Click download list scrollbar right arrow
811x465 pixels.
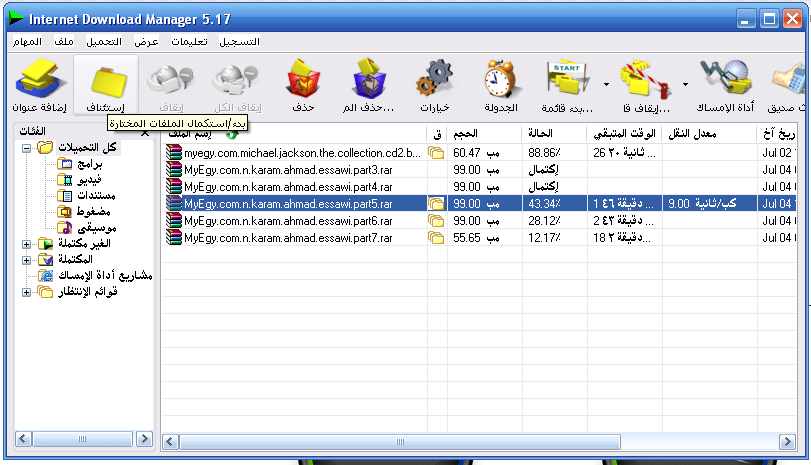click(x=787, y=442)
